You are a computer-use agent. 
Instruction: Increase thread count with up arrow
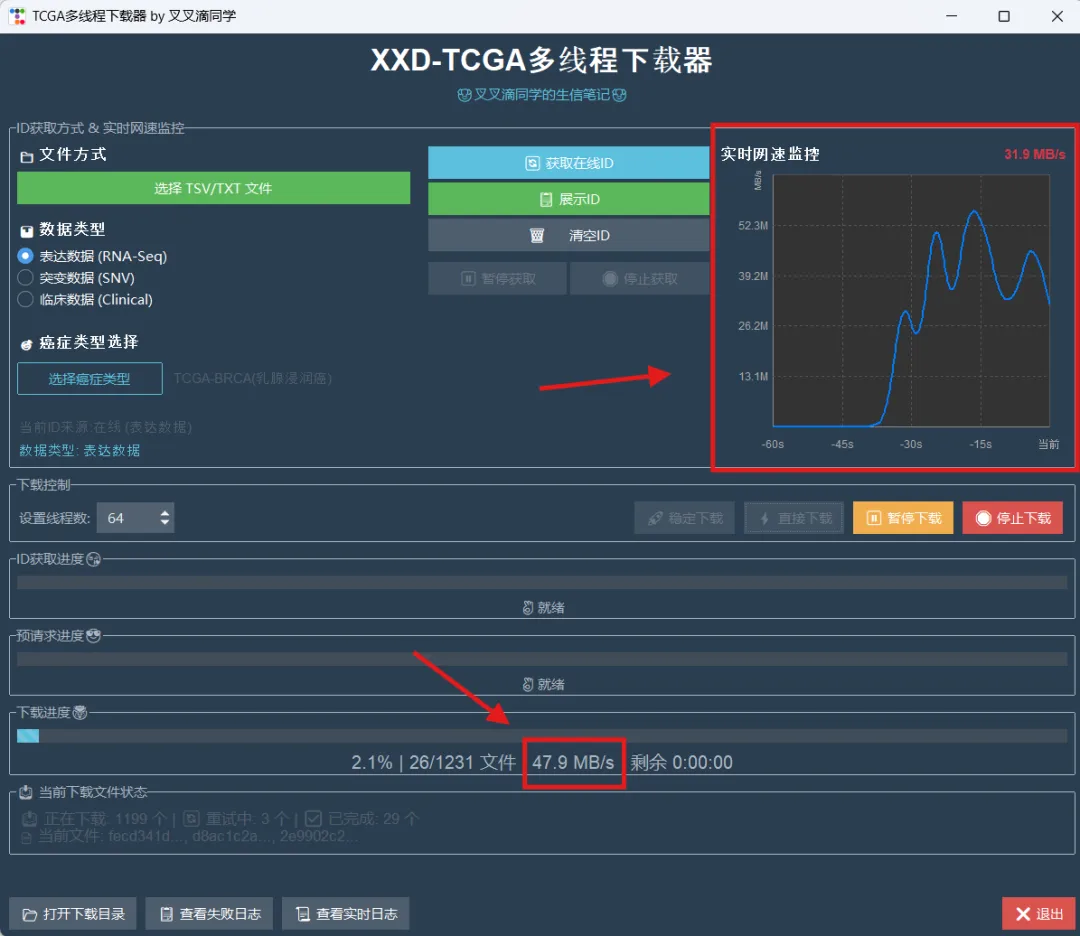pos(165,512)
